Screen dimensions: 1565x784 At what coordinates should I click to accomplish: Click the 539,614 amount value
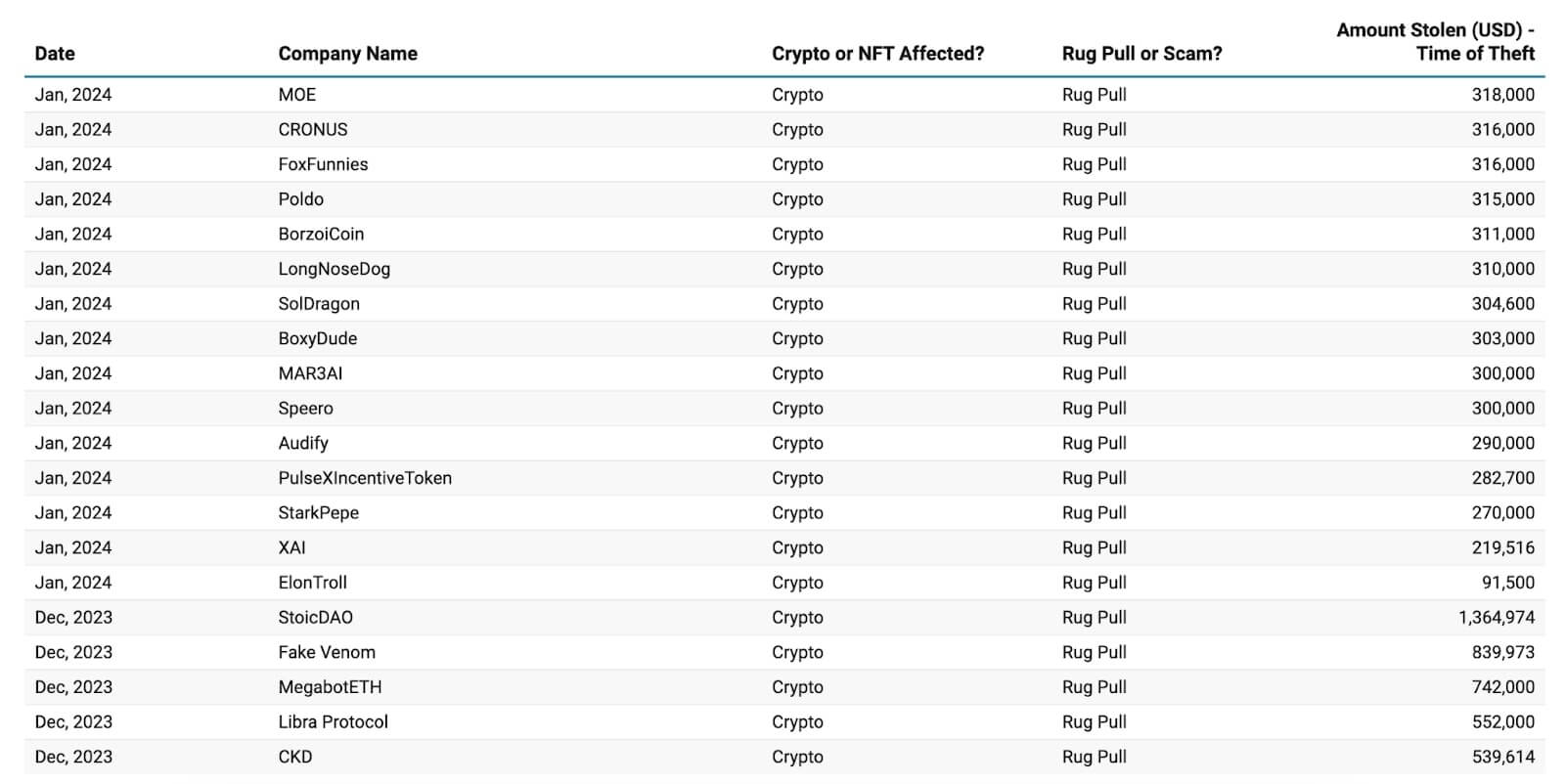(x=1503, y=758)
